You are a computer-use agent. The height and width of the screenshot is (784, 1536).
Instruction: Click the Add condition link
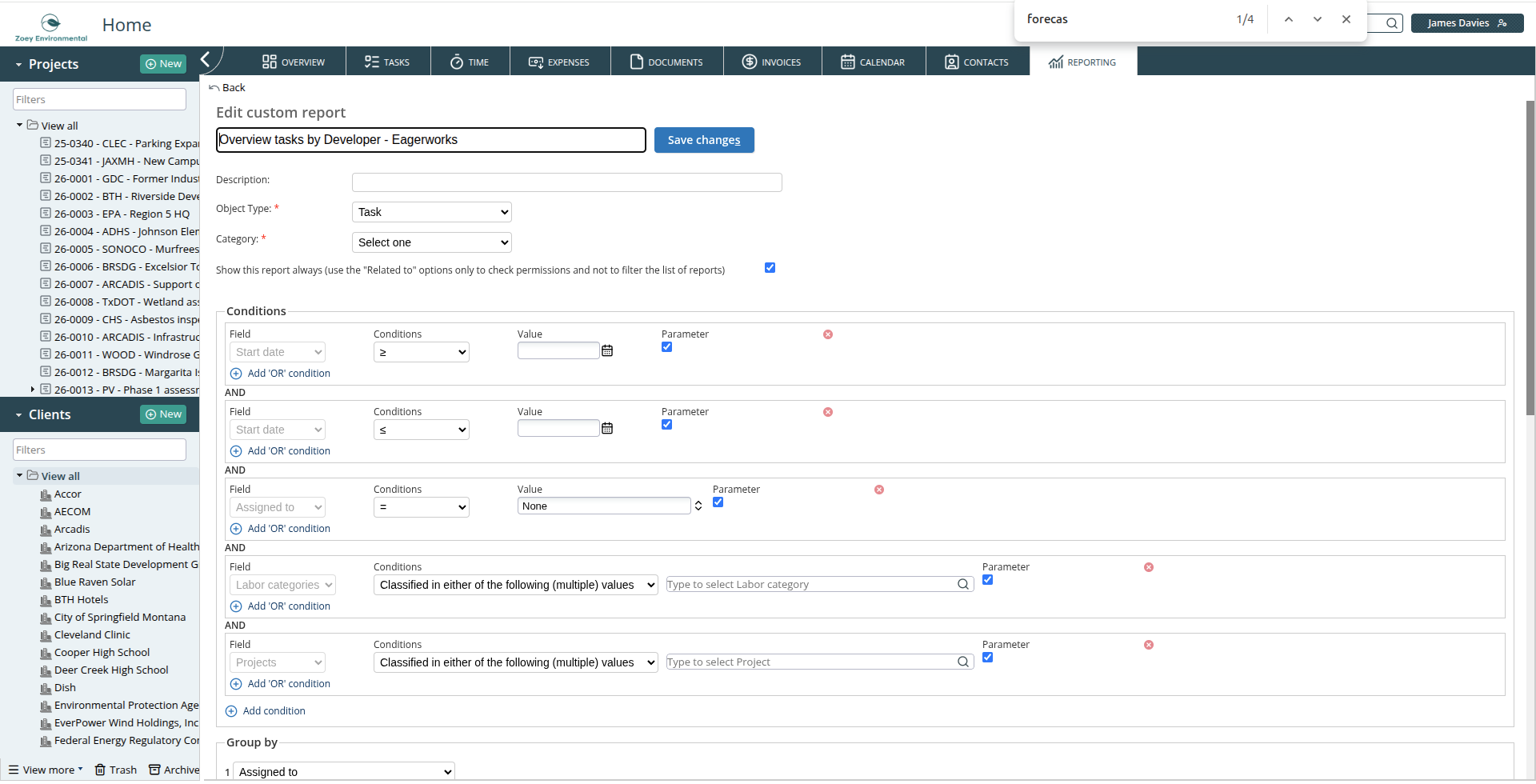266,711
